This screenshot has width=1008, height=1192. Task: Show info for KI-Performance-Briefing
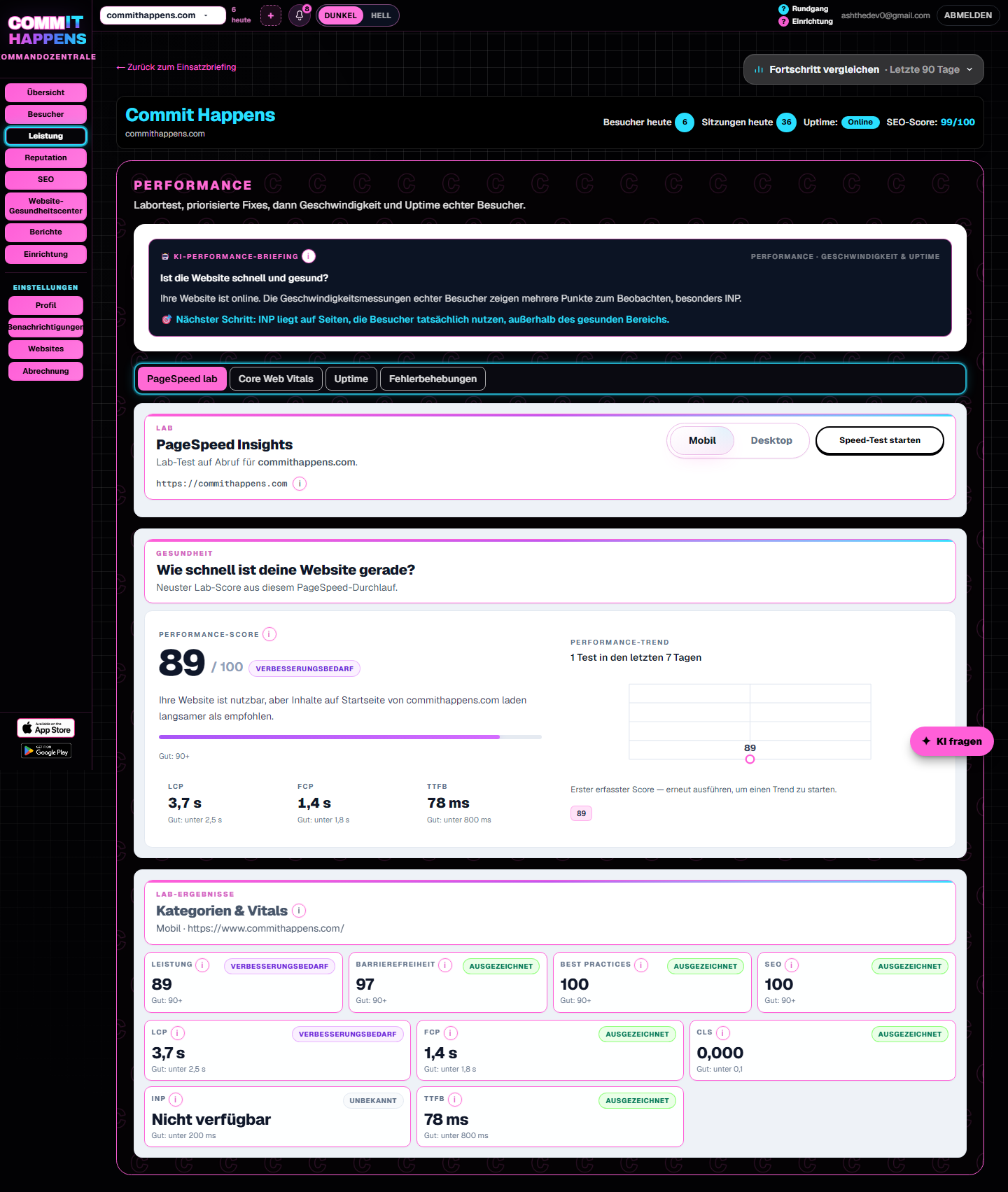coord(309,256)
